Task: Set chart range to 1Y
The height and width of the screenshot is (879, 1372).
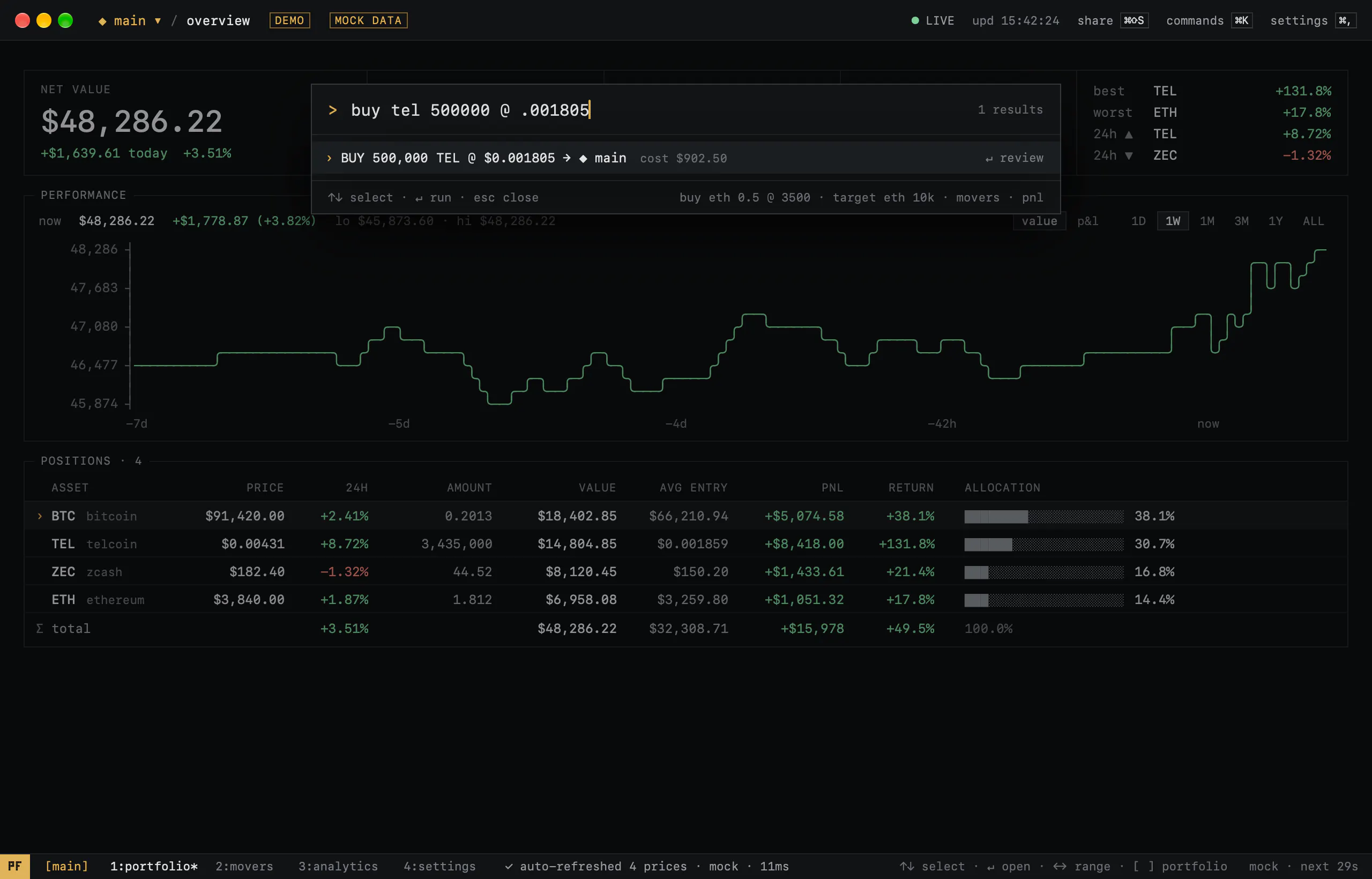Action: tap(1276, 221)
